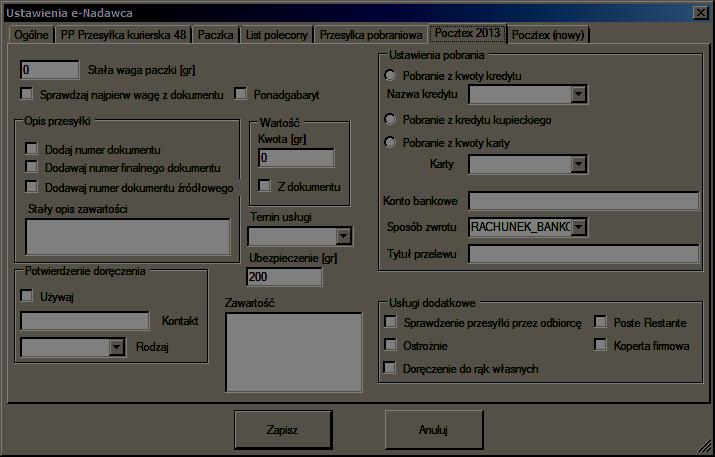The height and width of the screenshot is (457, 715).
Task: Enable Koperta firmowa checkbox
Action: [601, 344]
